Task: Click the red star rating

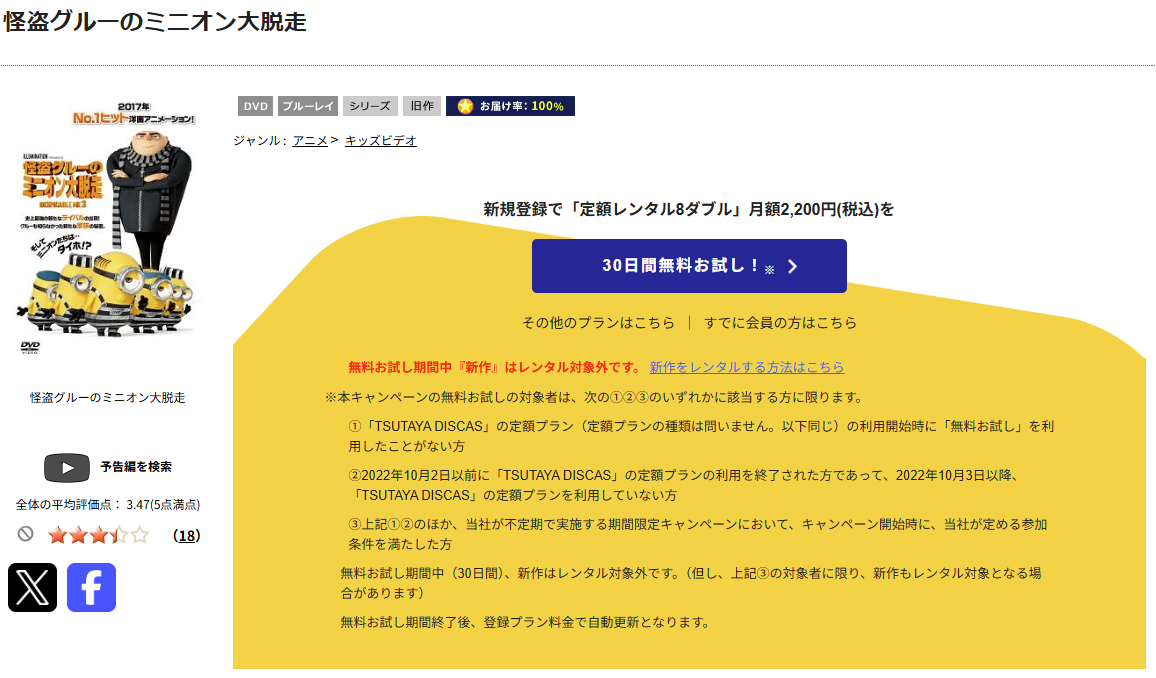Action: click(98, 535)
